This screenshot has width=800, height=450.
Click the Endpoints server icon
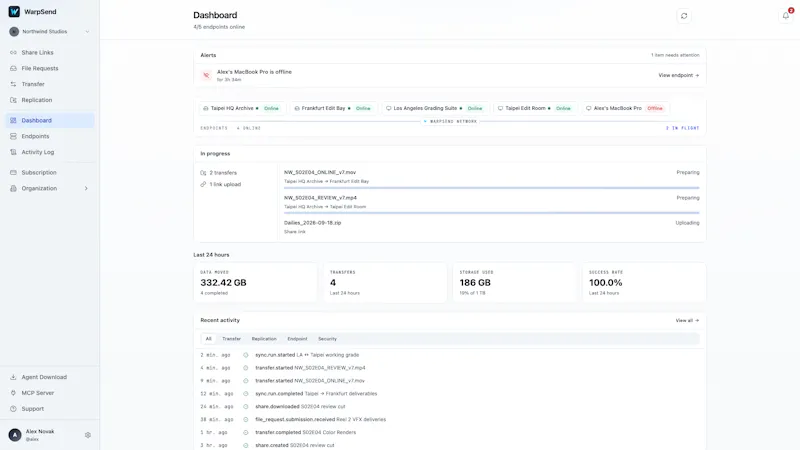[x=13, y=136]
